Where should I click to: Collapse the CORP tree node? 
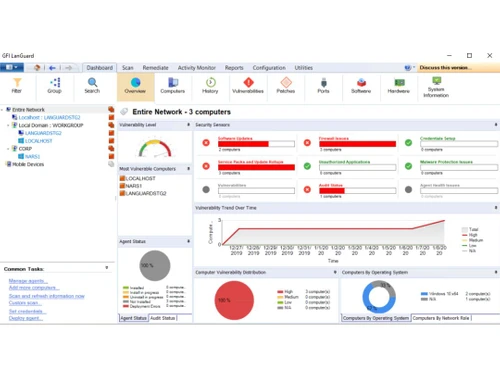[8, 149]
